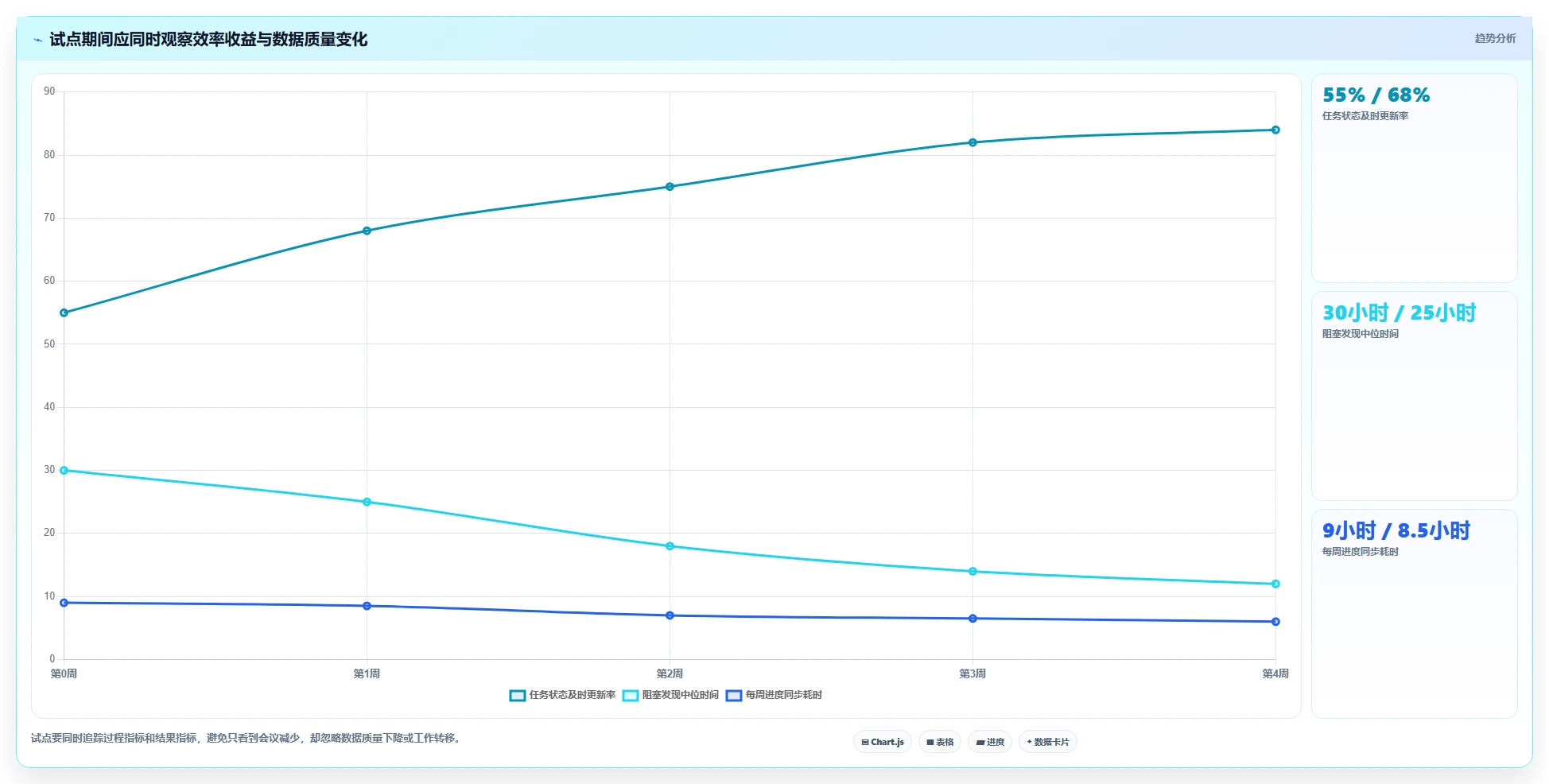Screen dimensions: 1549x784
Task: Toggle 阻塞发现中位时间 legend swatch
Action: click(x=631, y=696)
